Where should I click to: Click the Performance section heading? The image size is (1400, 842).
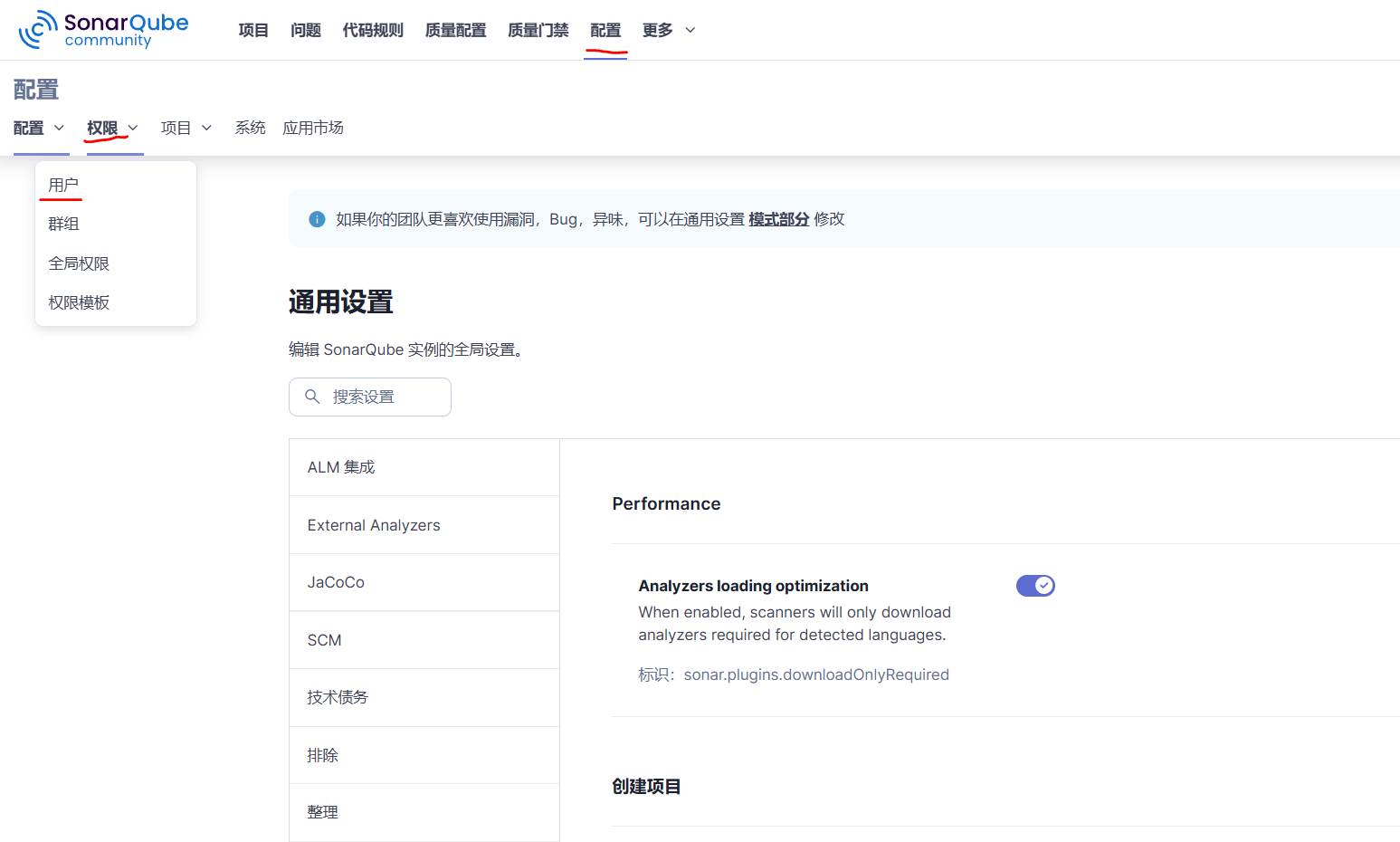[666, 503]
